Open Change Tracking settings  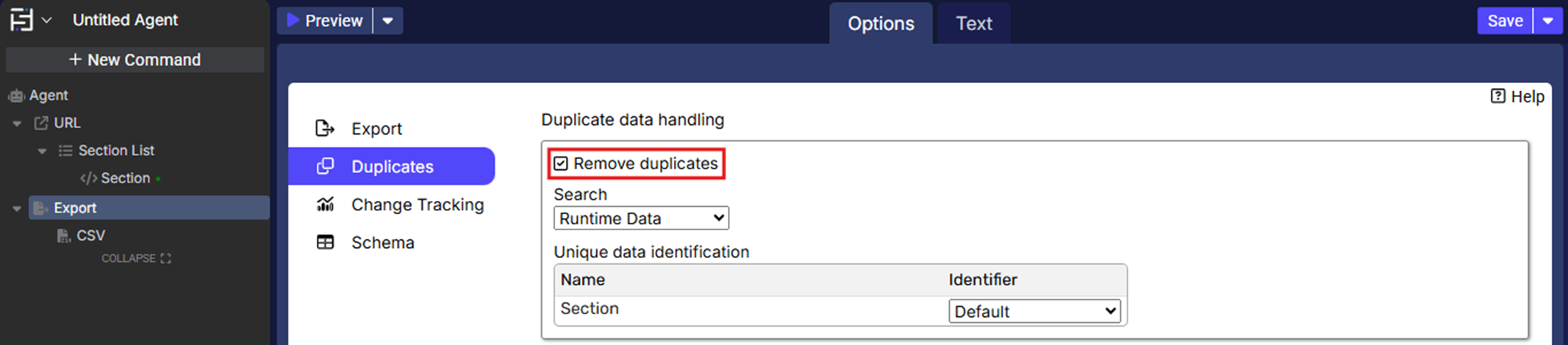coord(417,204)
